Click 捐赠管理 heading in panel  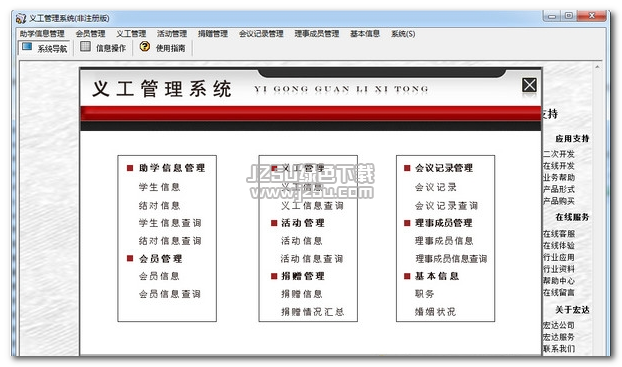303,276
